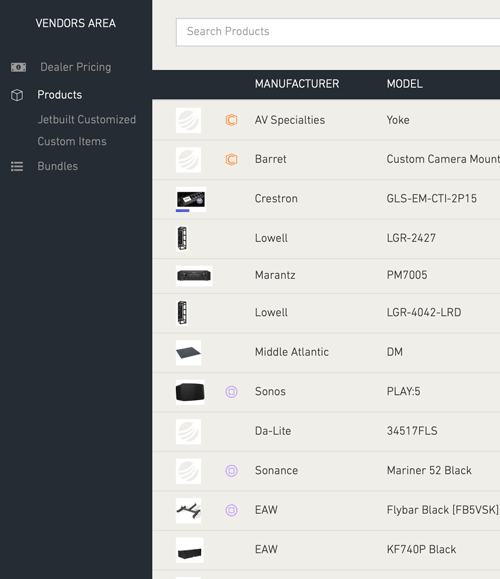
Task: Click the Bundles list icon
Action: [x=17, y=167]
